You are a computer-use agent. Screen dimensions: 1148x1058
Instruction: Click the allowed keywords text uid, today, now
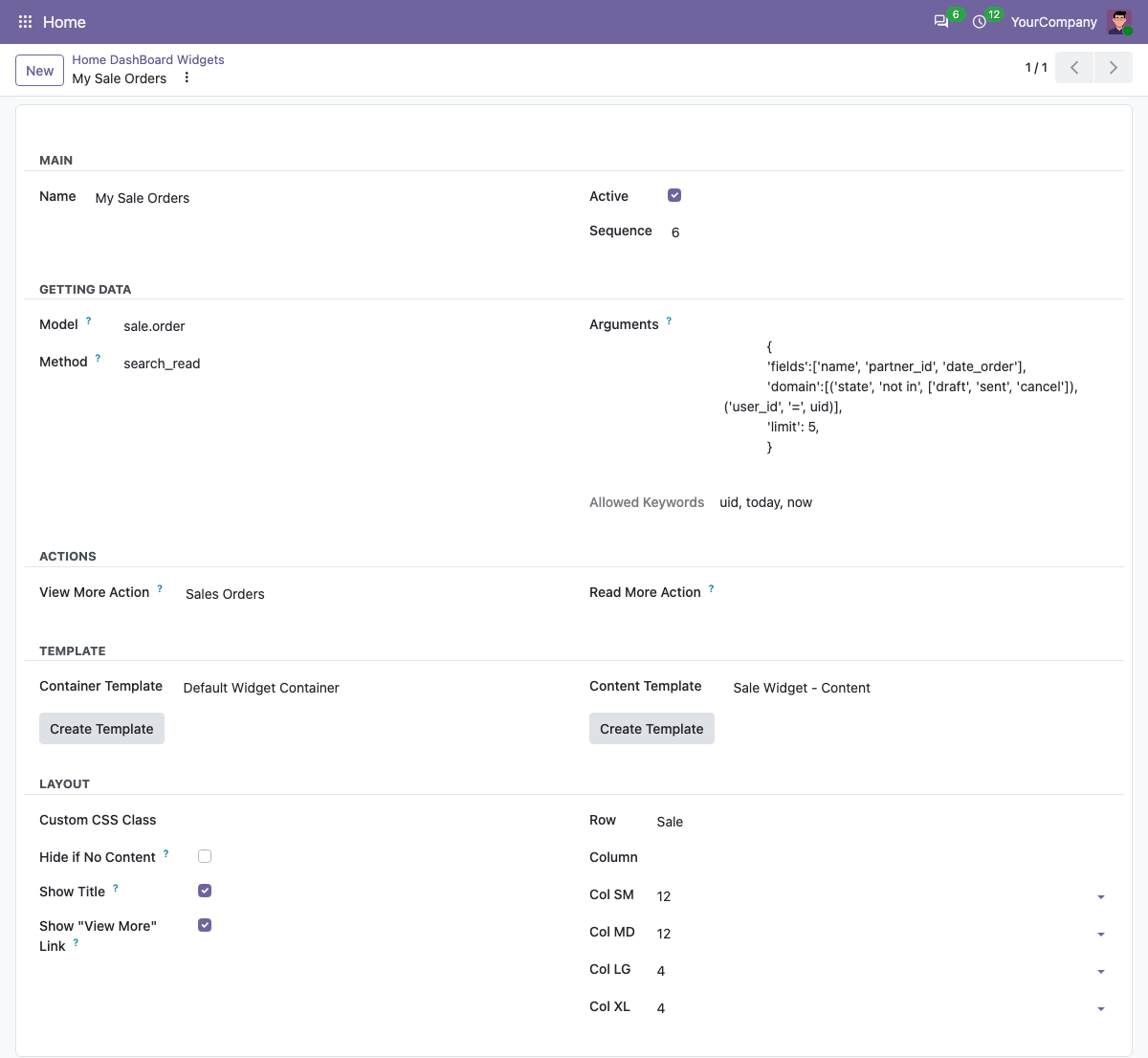point(765,502)
